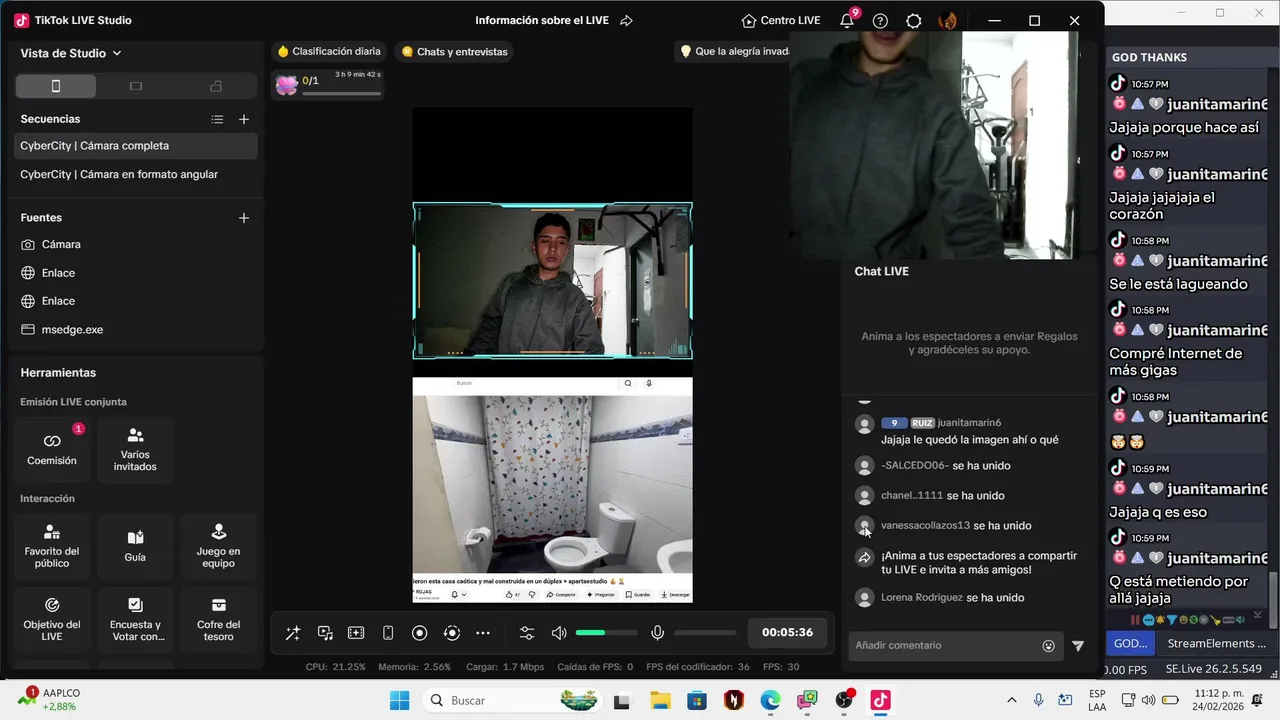Adjust the green speaker volume slider
Image resolution: width=1280 pixels, height=720 pixels.
[607, 633]
